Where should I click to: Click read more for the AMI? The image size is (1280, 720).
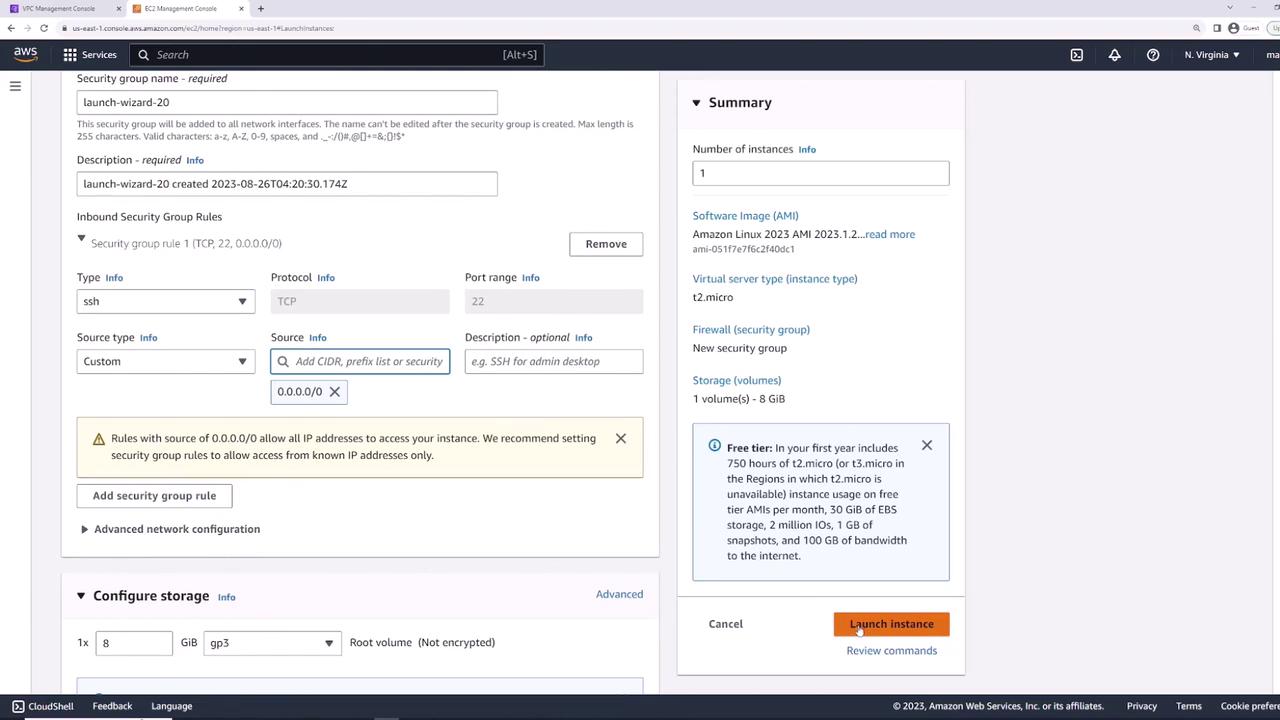click(890, 234)
